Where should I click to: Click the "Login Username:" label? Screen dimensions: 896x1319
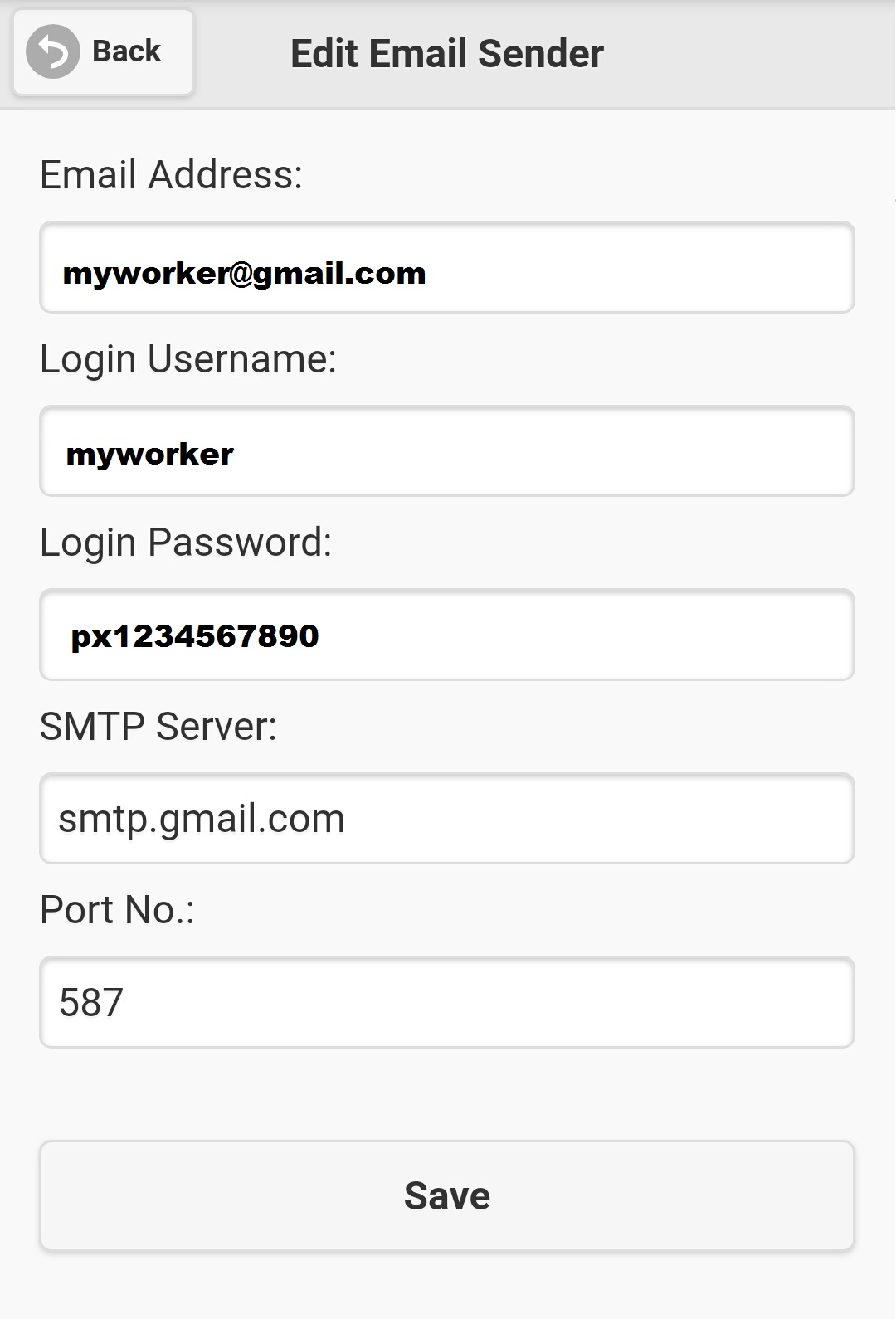point(187,359)
